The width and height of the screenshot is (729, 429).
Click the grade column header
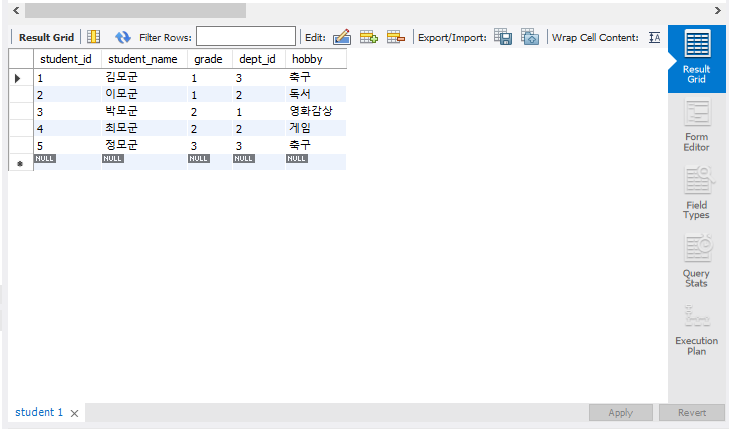(x=209, y=59)
